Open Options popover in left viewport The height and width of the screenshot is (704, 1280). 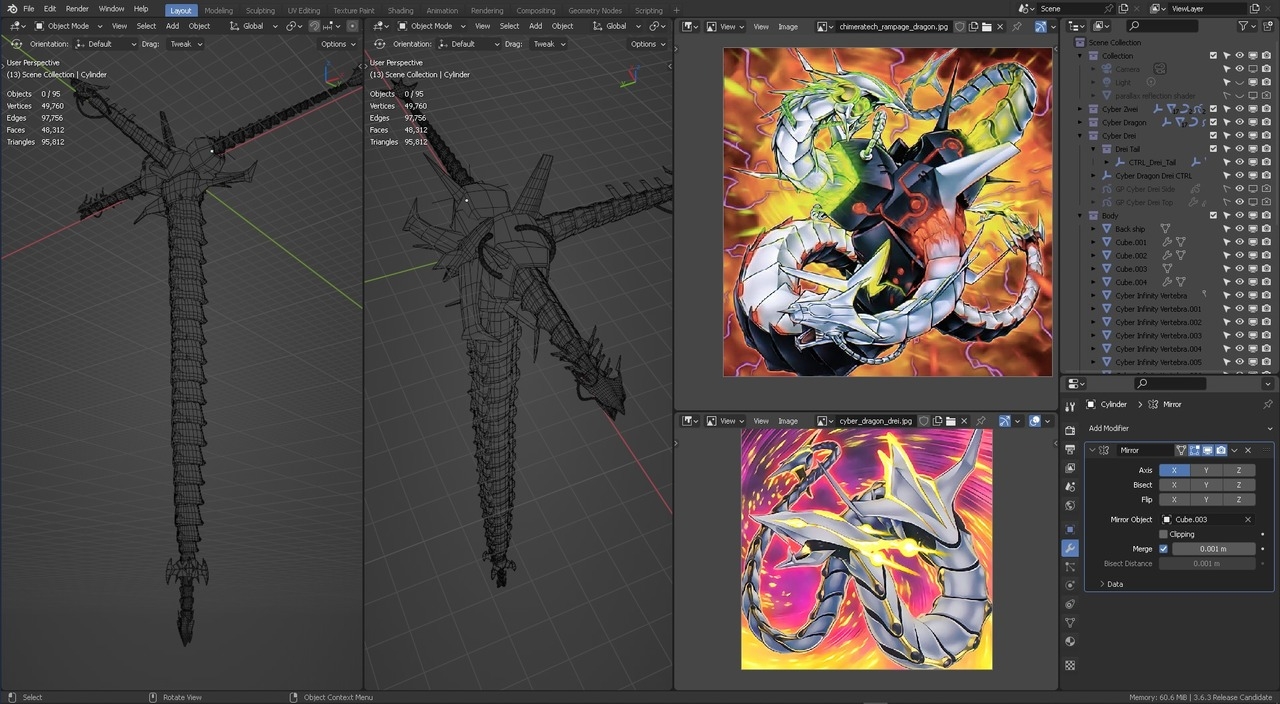click(337, 44)
